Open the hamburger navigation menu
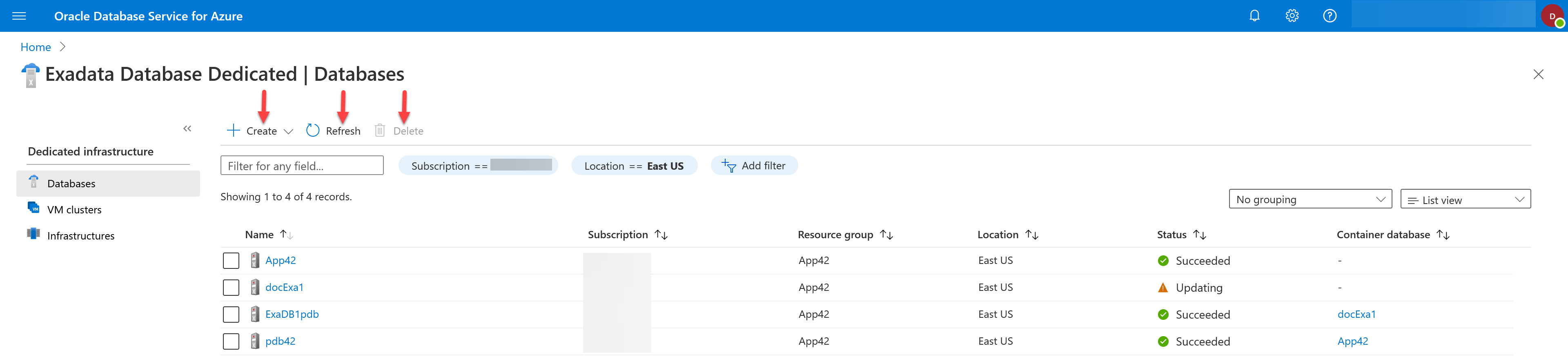Screen dimensions: 1568x359 point(19,16)
